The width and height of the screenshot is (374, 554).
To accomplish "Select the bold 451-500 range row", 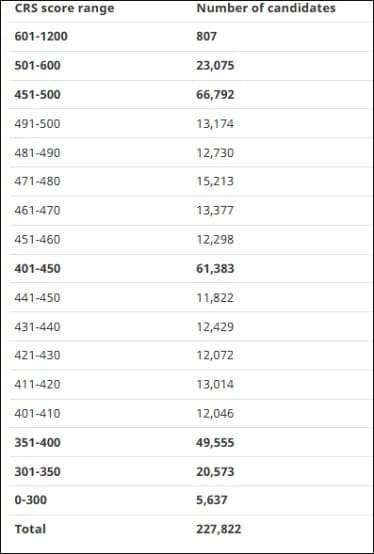I will coord(190,95).
